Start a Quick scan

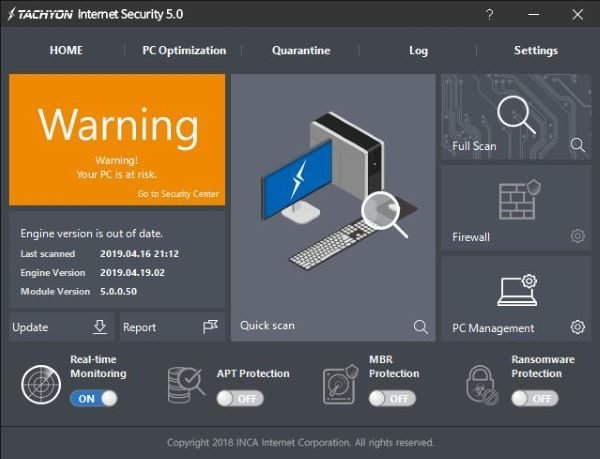pyautogui.click(x=333, y=208)
